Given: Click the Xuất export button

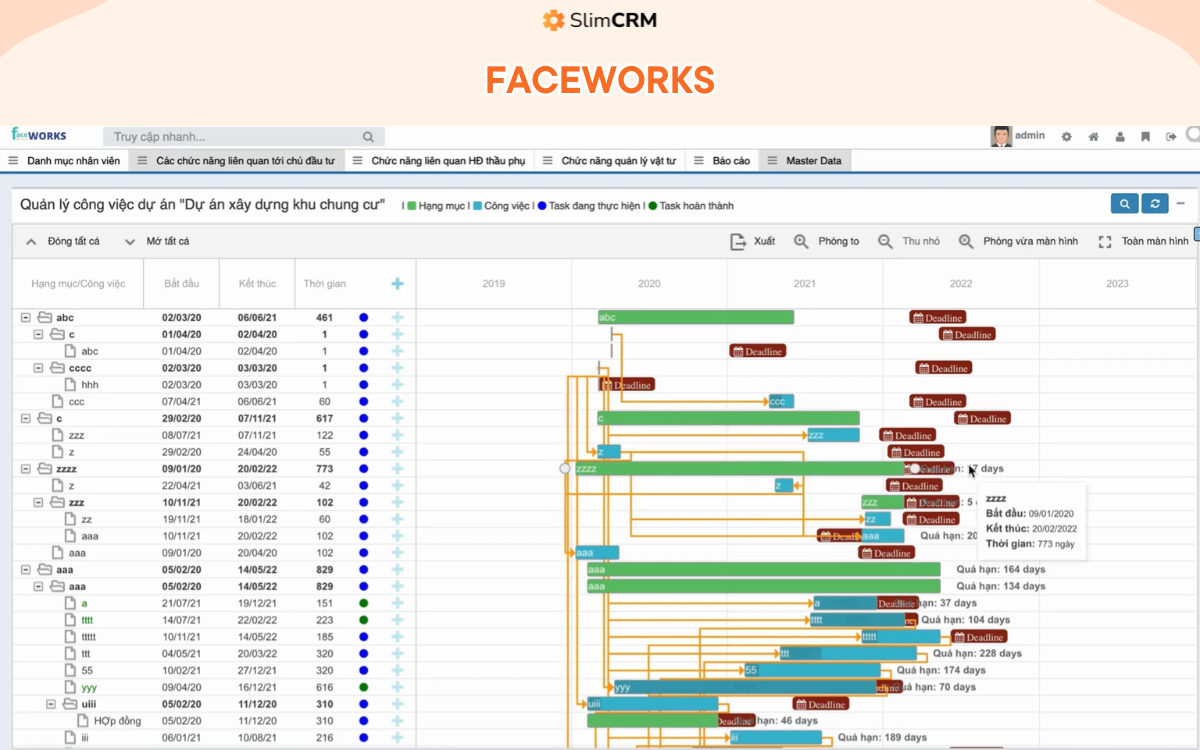Looking at the screenshot, I should tap(753, 241).
